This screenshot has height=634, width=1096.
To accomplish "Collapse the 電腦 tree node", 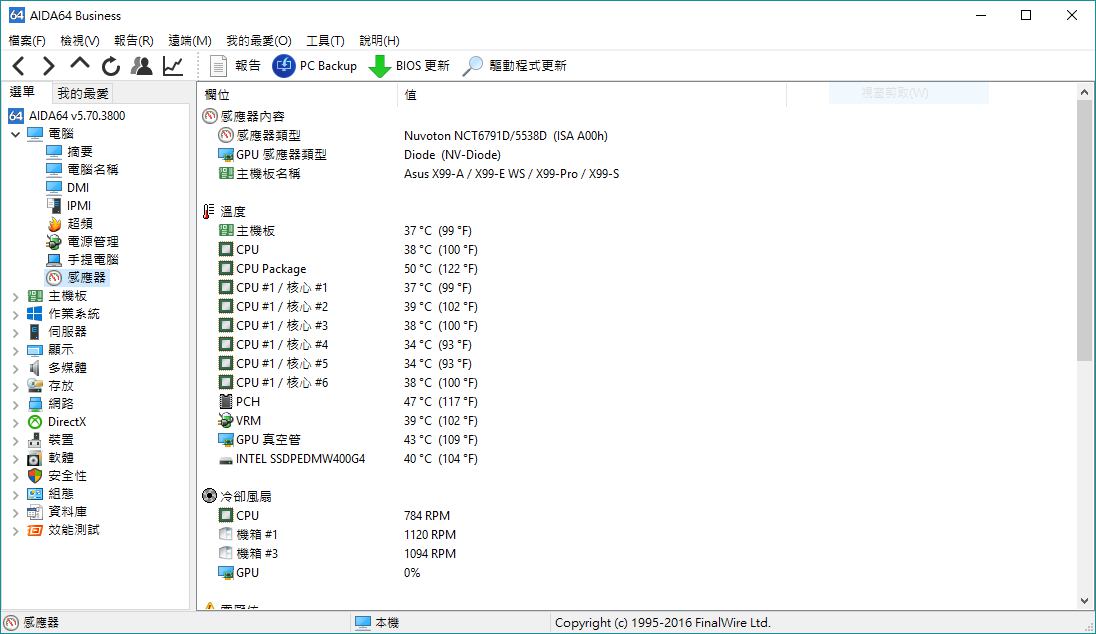I will [x=15, y=134].
